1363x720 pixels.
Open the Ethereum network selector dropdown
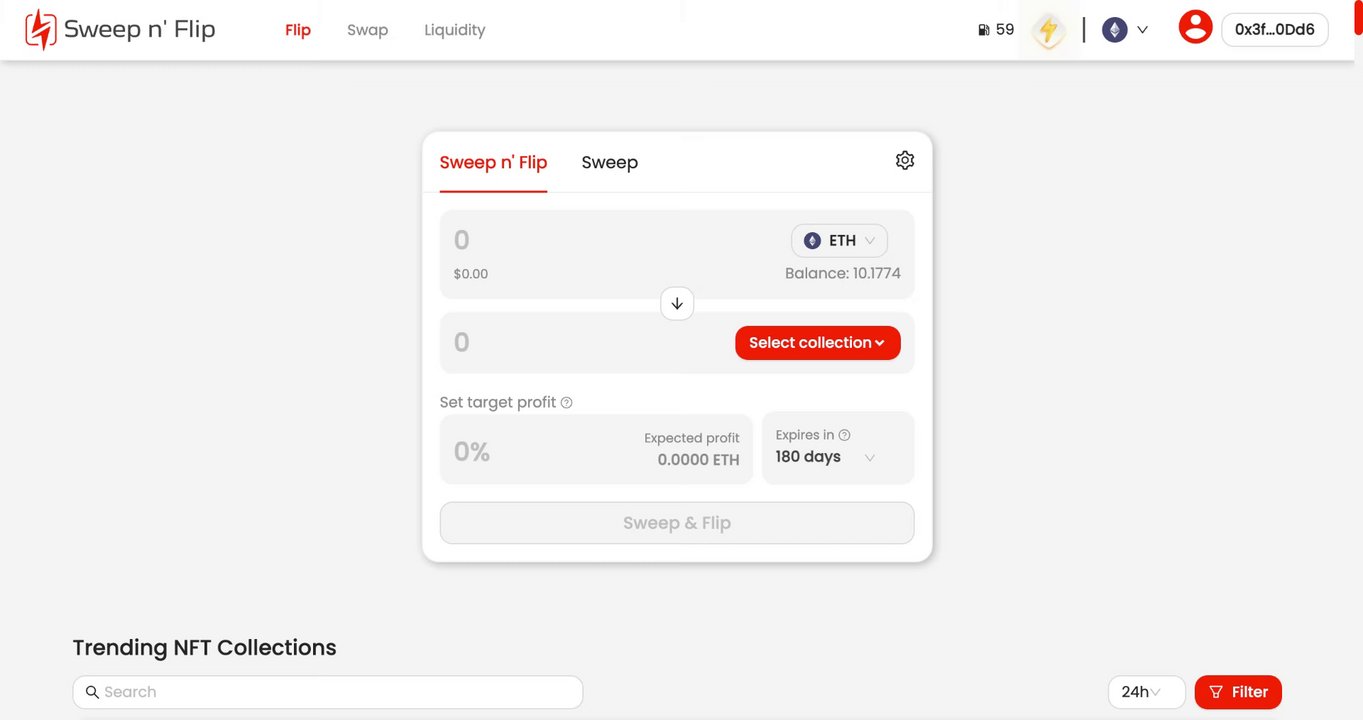pyautogui.click(x=1126, y=30)
